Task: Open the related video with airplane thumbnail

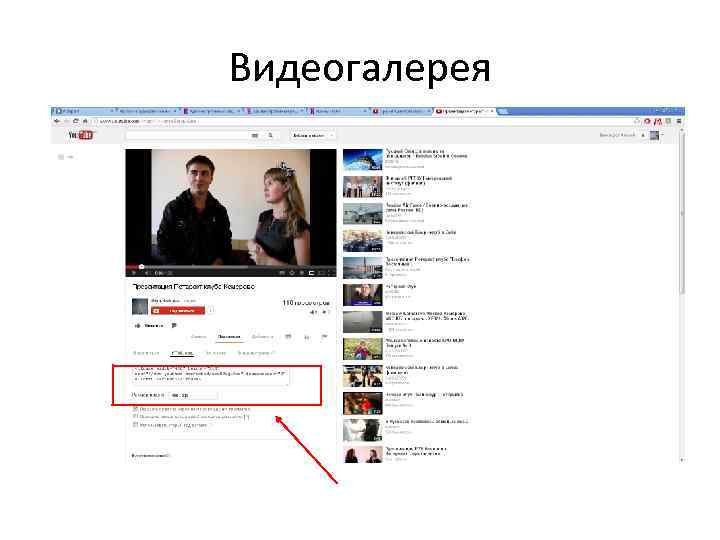Action: point(363,214)
